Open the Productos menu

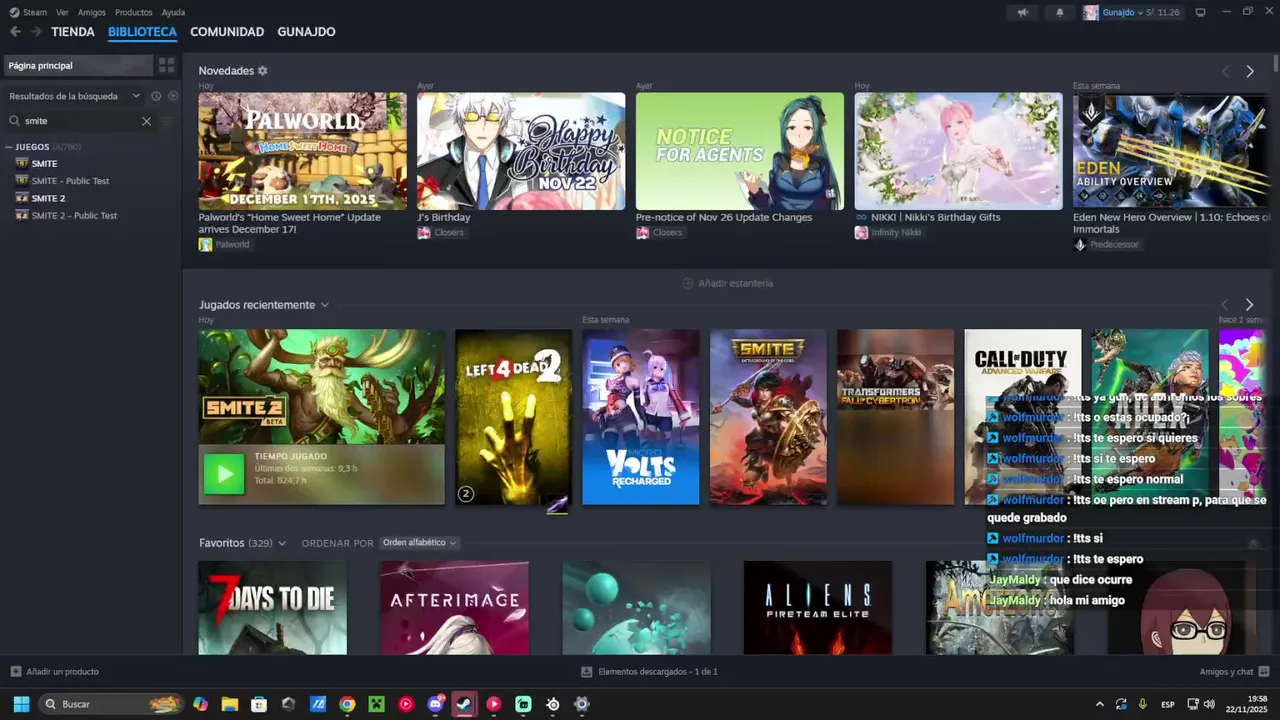click(x=134, y=12)
